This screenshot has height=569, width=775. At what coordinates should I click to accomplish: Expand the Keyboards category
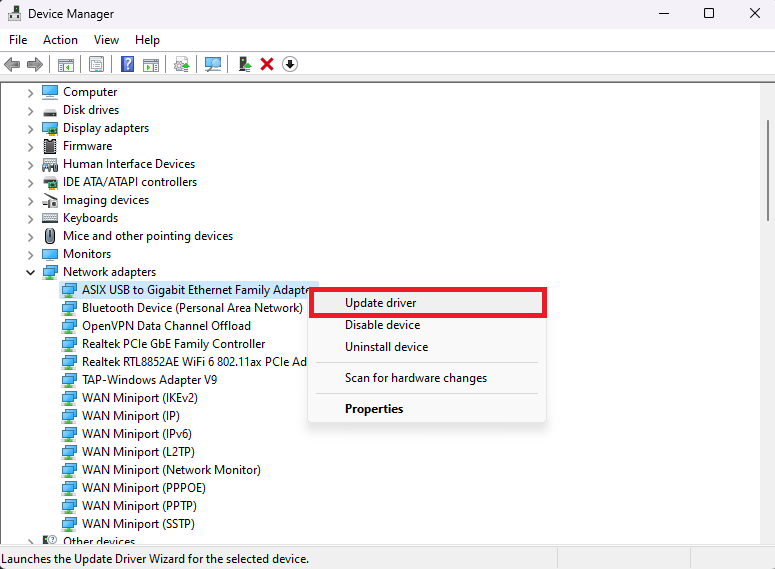coord(30,218)
